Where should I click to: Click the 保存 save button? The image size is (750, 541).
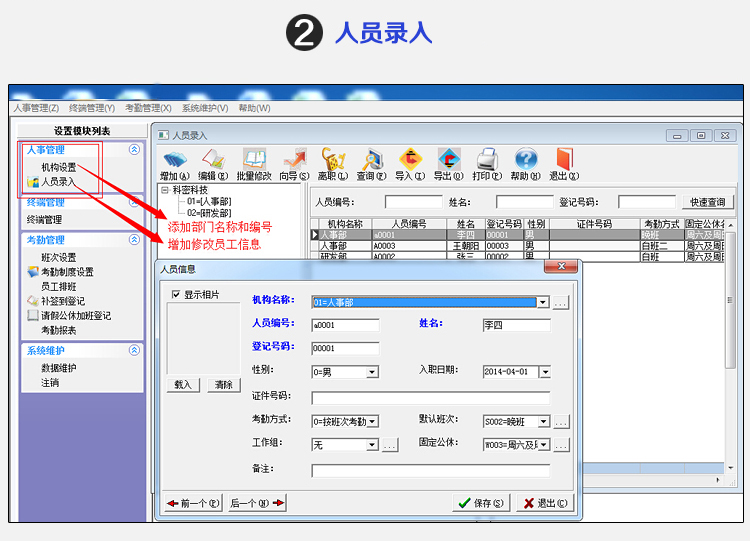(x=480, y=503)
